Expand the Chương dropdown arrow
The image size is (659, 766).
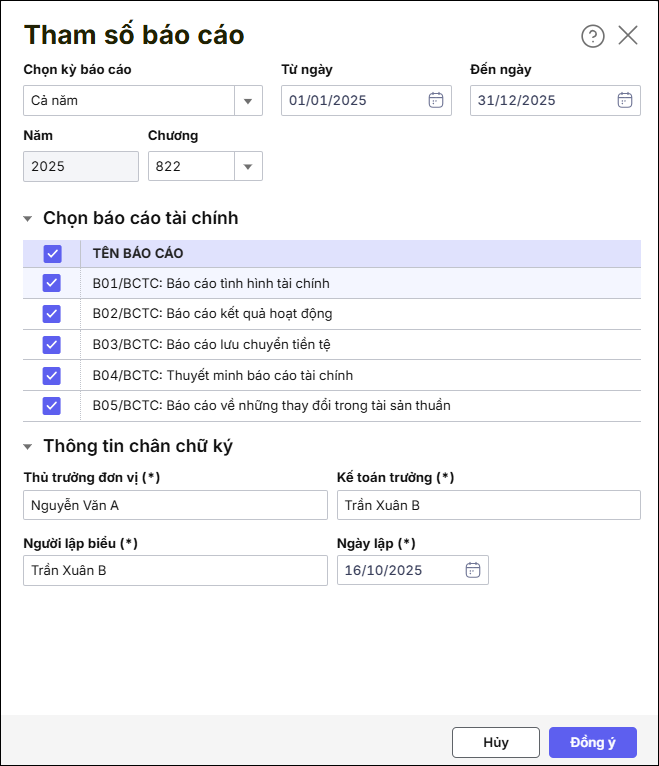(248, 166)
